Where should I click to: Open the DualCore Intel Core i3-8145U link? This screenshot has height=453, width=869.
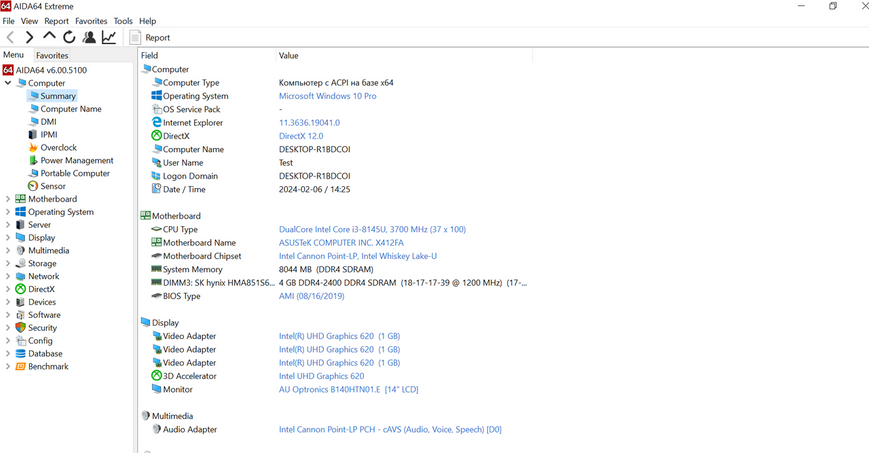(372, 229)
